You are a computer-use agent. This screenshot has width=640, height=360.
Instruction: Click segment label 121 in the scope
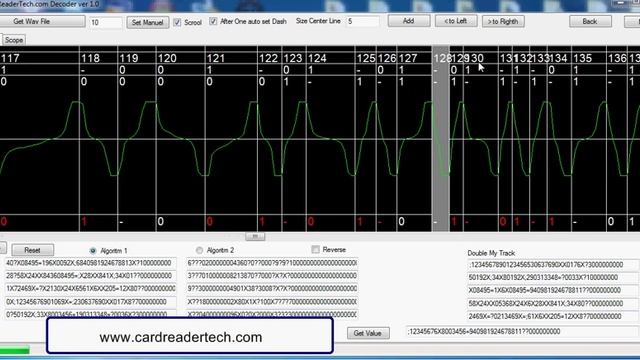pos(216,58)
